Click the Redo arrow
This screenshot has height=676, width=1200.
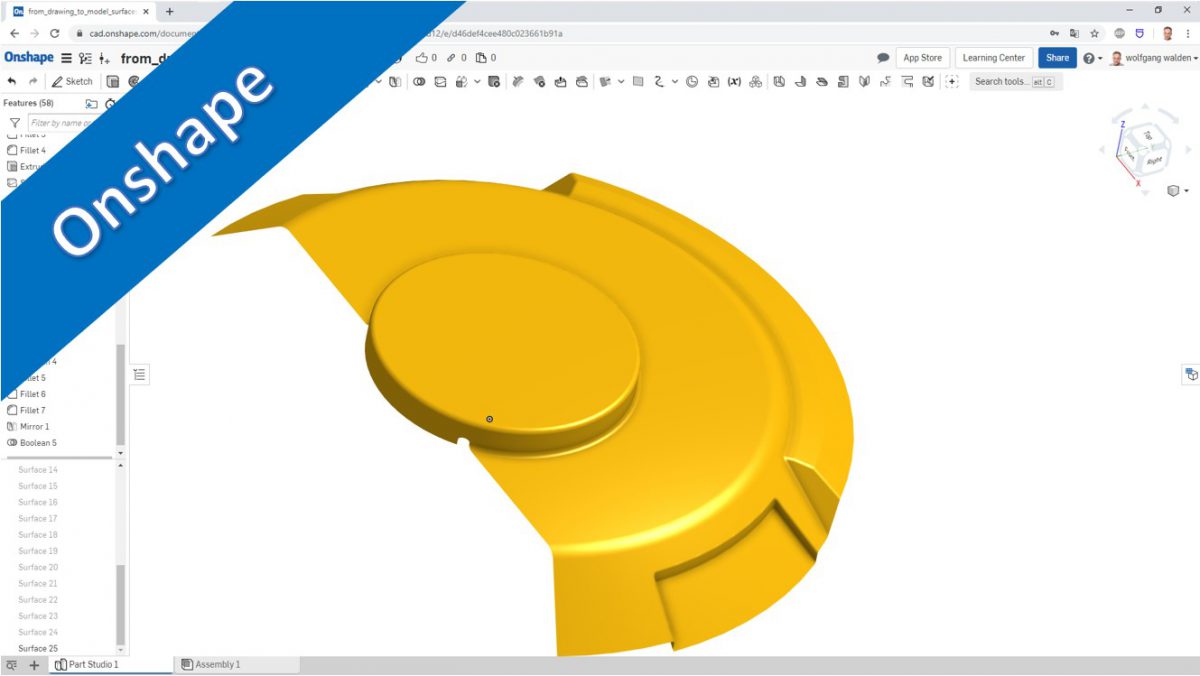click(x=33, y=81)
